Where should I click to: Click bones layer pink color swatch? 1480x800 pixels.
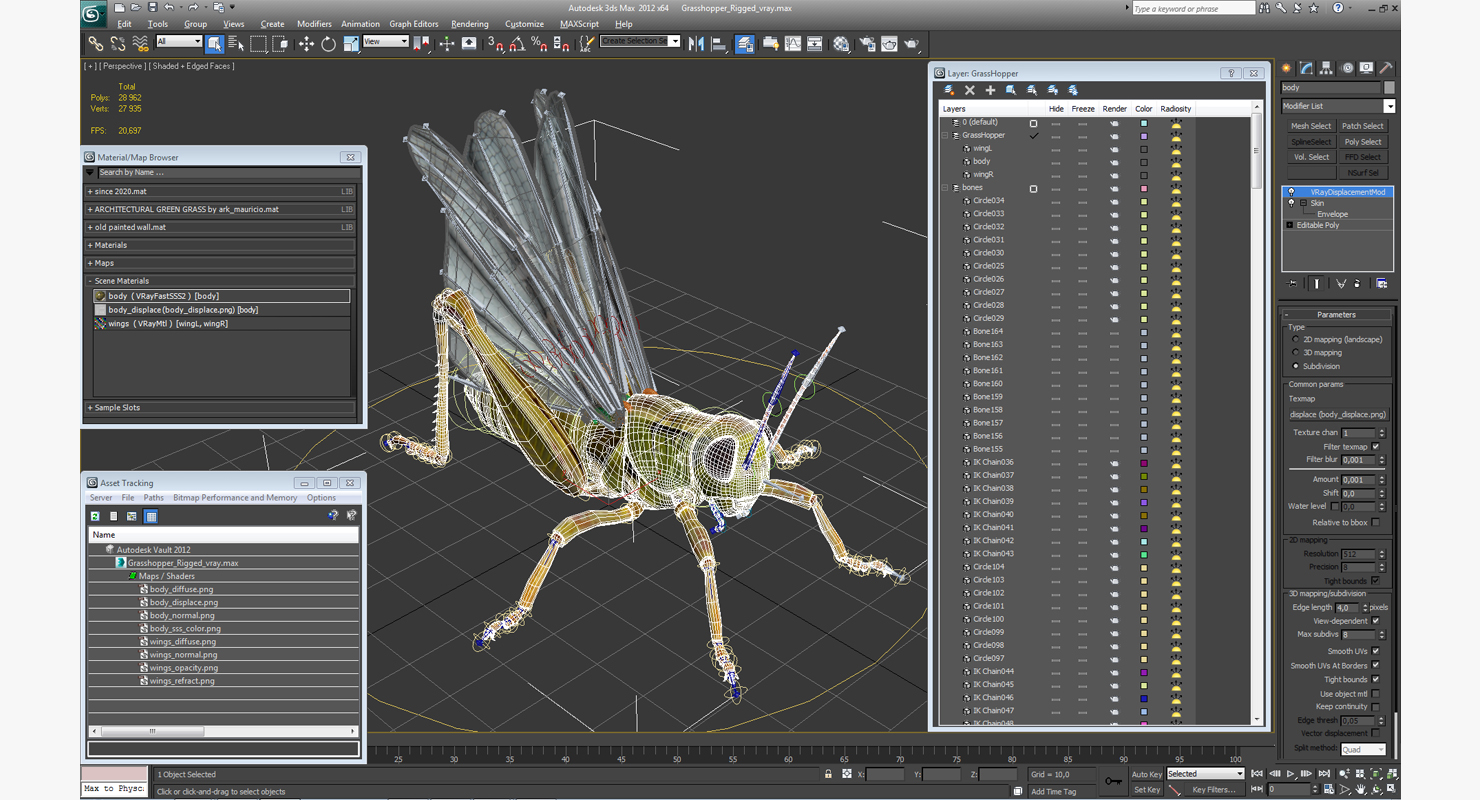click(x=1144, y=188)
